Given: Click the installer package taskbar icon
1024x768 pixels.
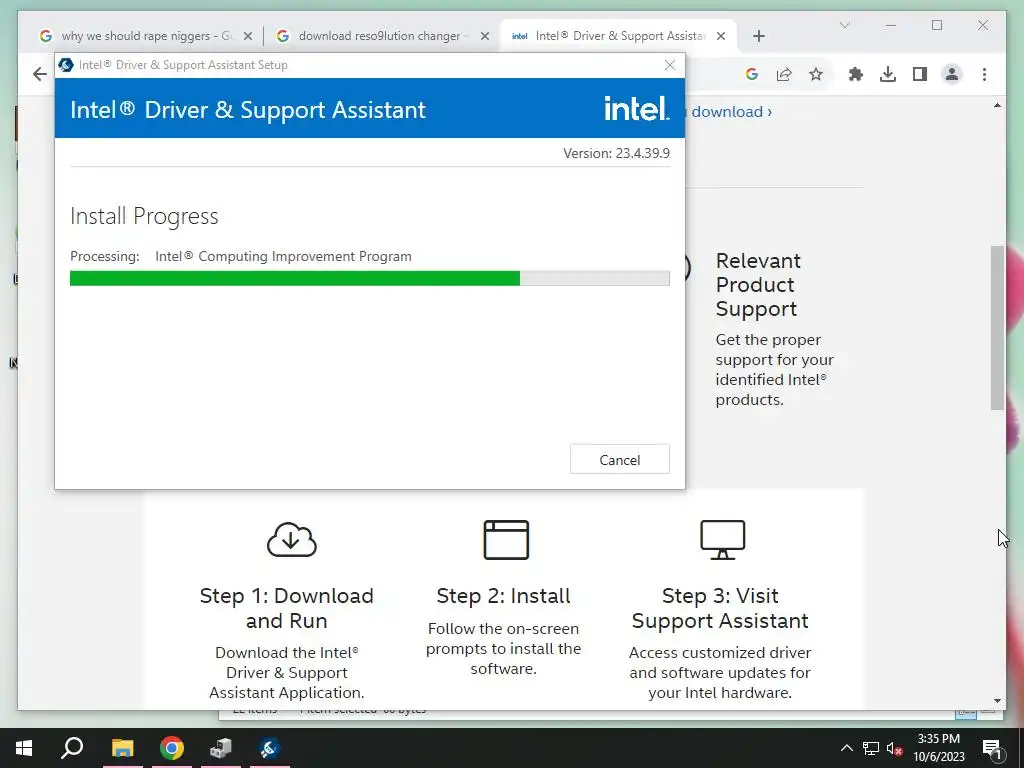Looking at the screenshot, I should click(x=221, y=748).
